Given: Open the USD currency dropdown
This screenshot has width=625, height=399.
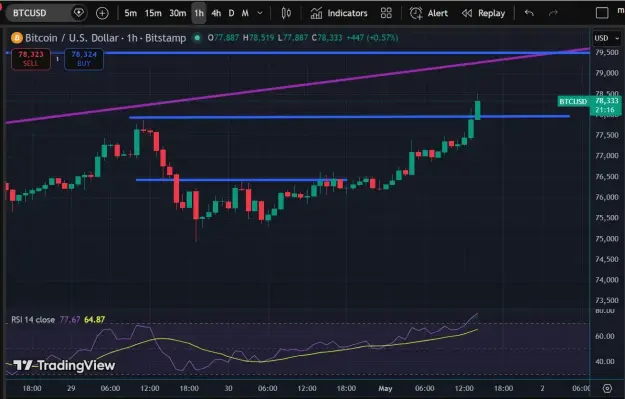Looking at the screenshot, I should (x=607, y=38).
